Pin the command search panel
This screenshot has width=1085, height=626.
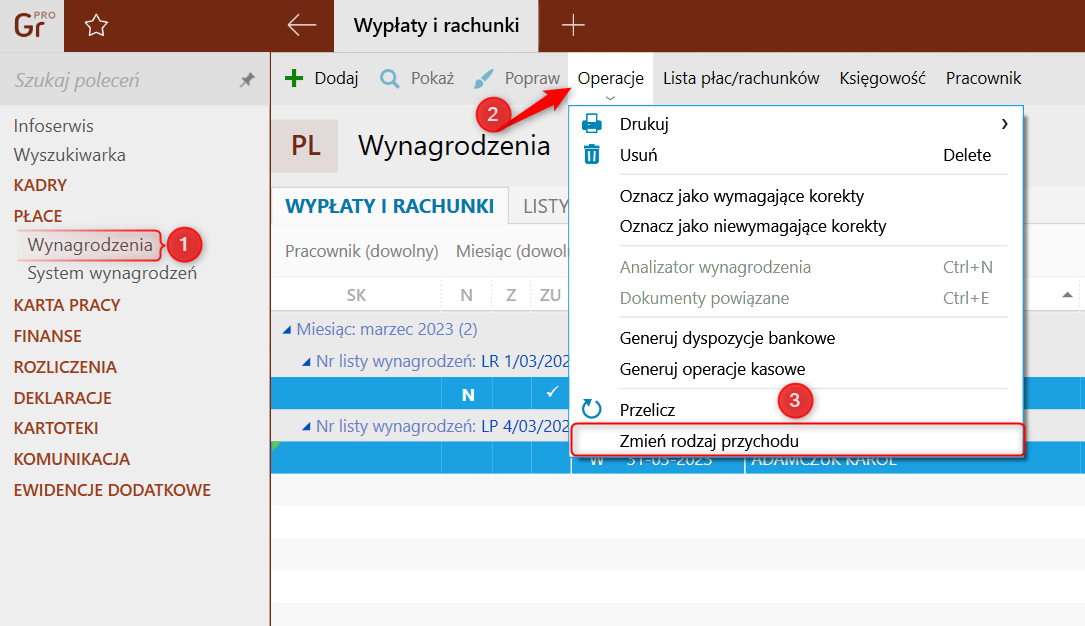pyautogui.click(x=247, y=80)
